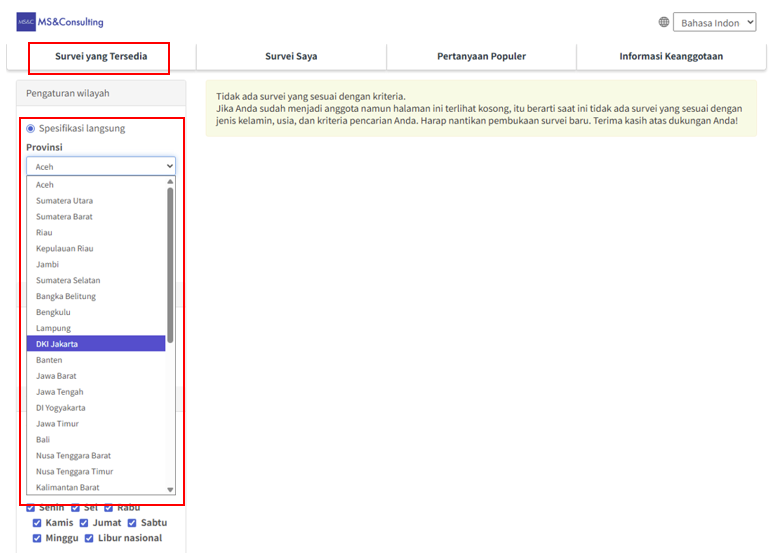This screenshot has height=555, width=775.
Task: Toggle the Jumat checkbox
Action: [x=84, y=523]
